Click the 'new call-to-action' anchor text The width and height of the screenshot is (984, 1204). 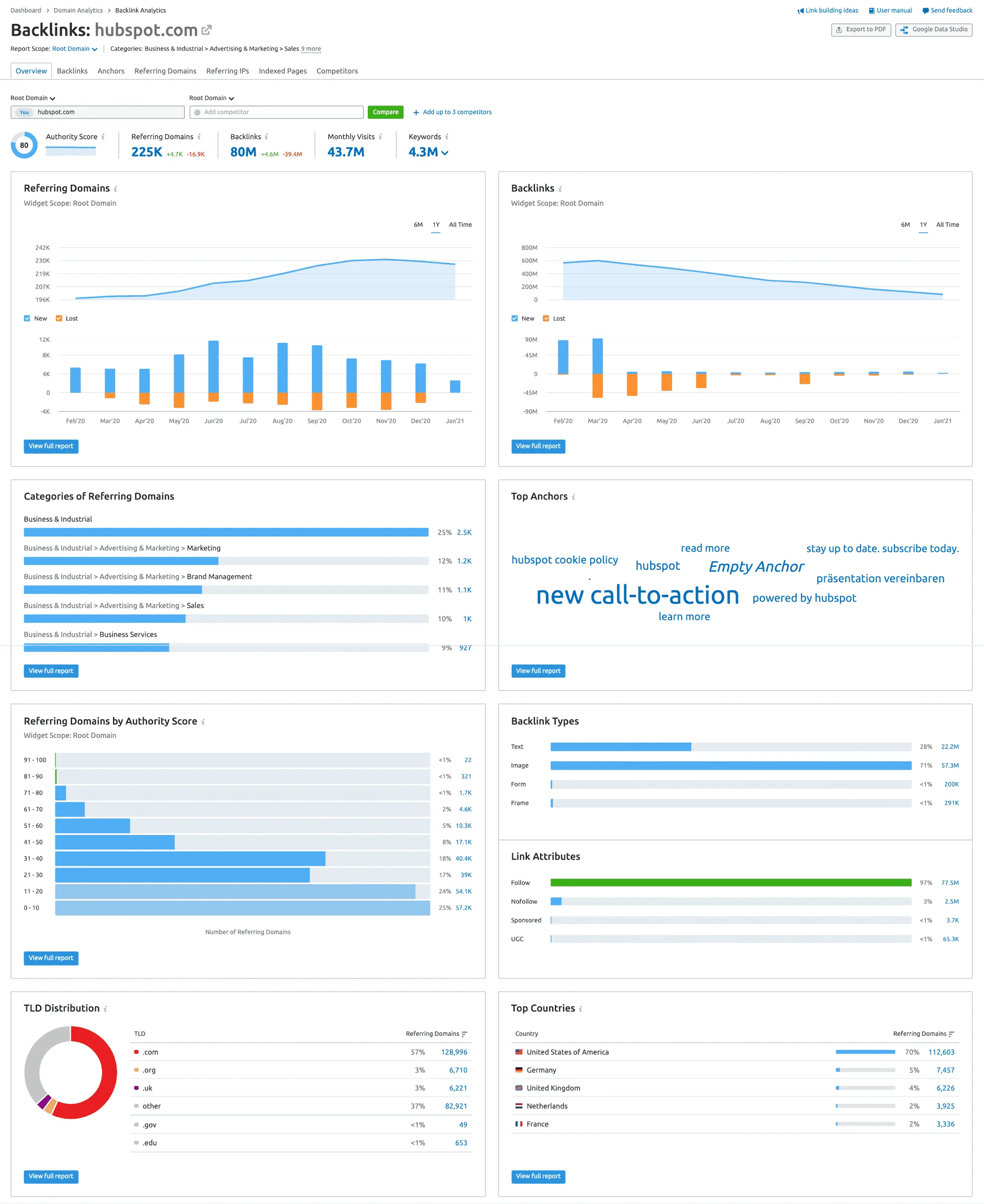[x=637, y=595]
